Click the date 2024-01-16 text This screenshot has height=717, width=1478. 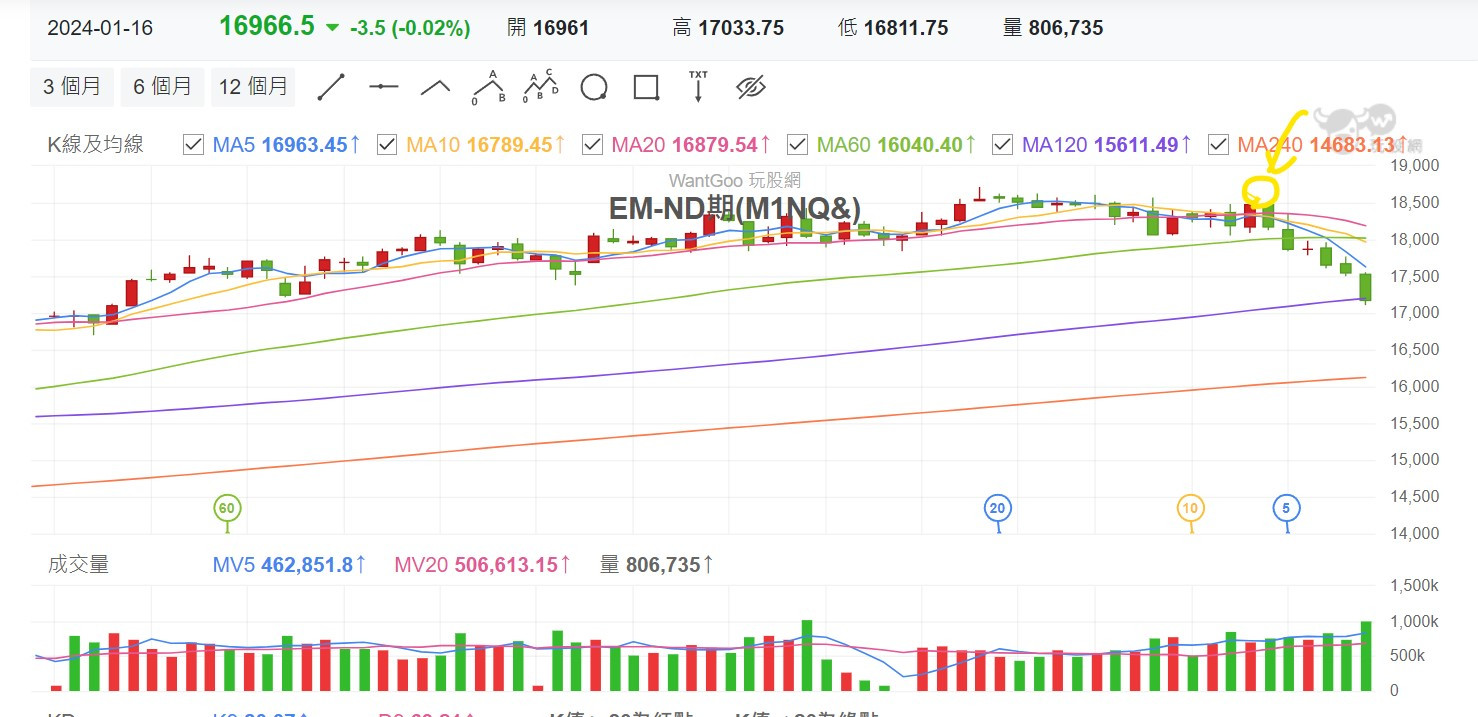pos(100,28)
